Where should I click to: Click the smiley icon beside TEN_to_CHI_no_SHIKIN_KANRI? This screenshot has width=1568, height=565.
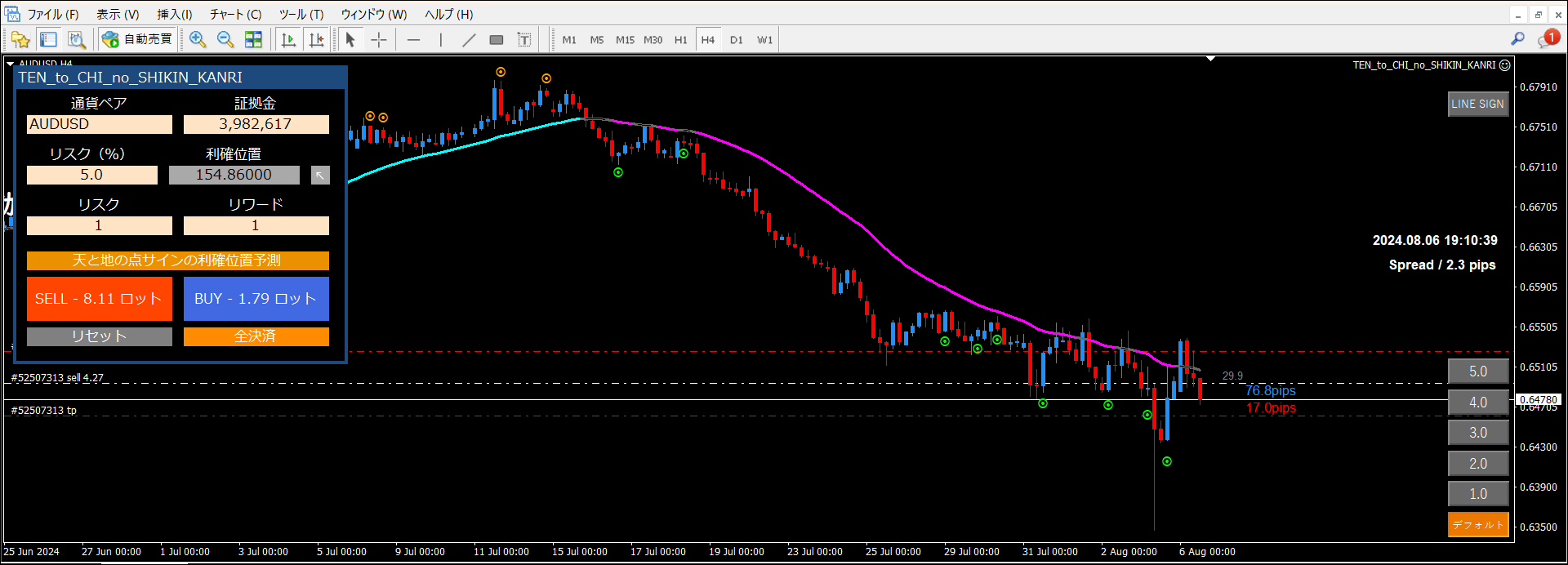click(1505, 65)
